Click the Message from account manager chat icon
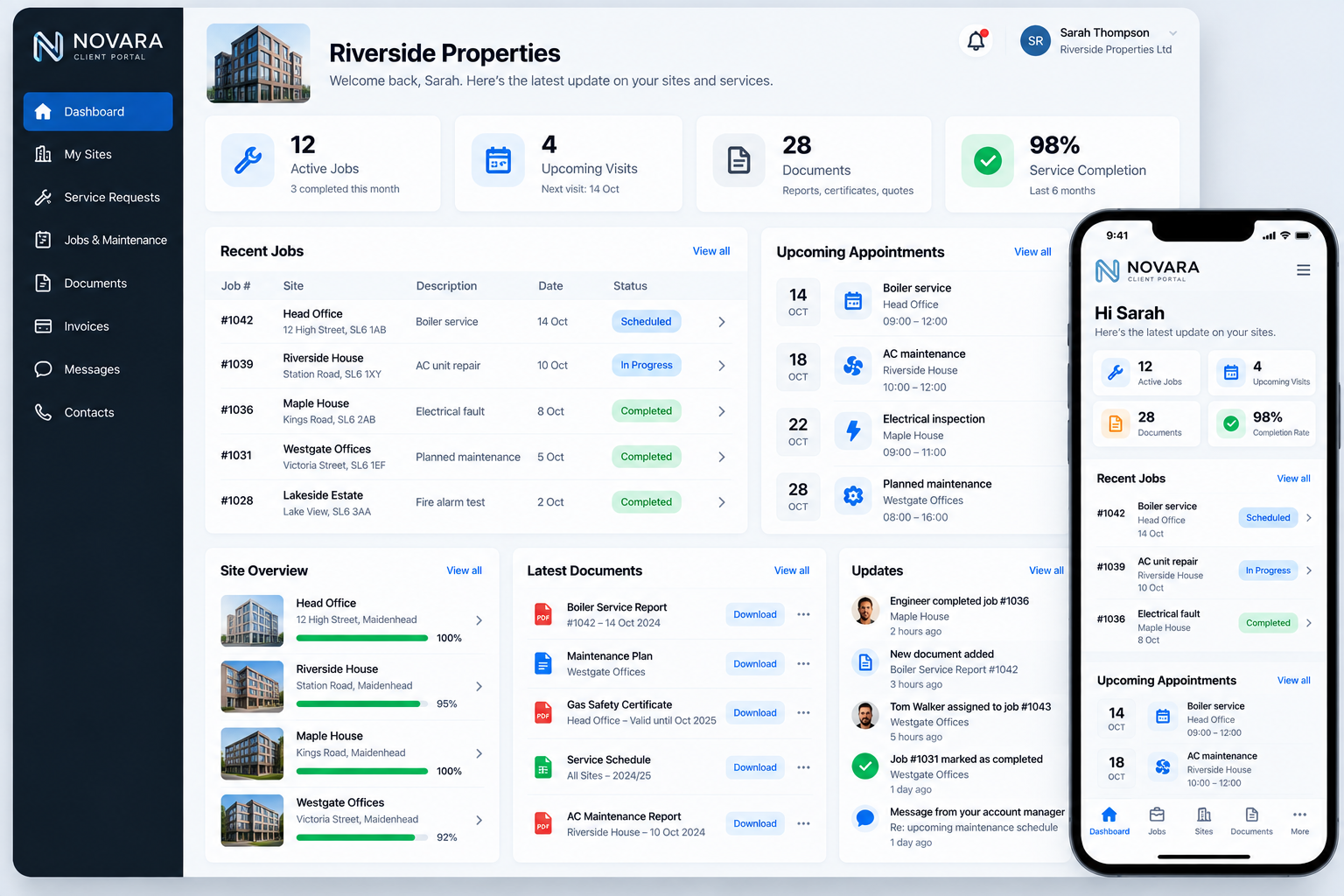Viewport: 1344px width, 896px height. pyautogui.click(x=865, y=818)
